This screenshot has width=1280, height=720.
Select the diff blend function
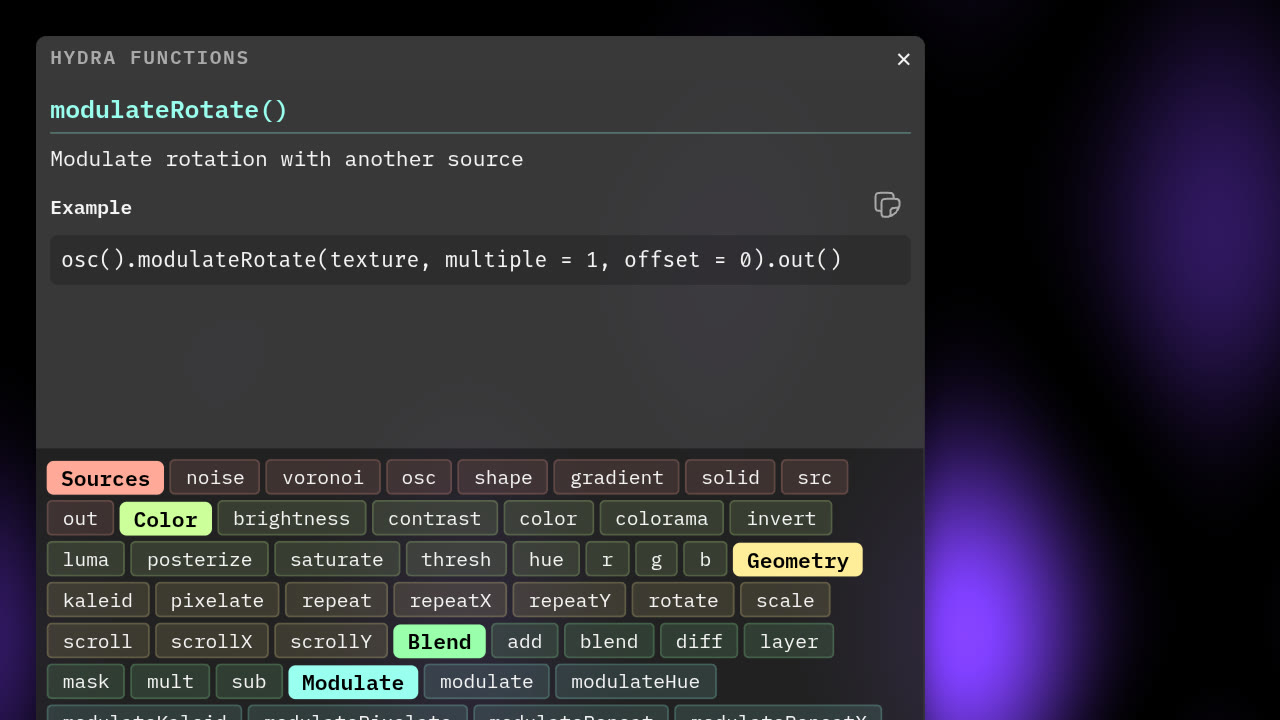tap(699, 641)
